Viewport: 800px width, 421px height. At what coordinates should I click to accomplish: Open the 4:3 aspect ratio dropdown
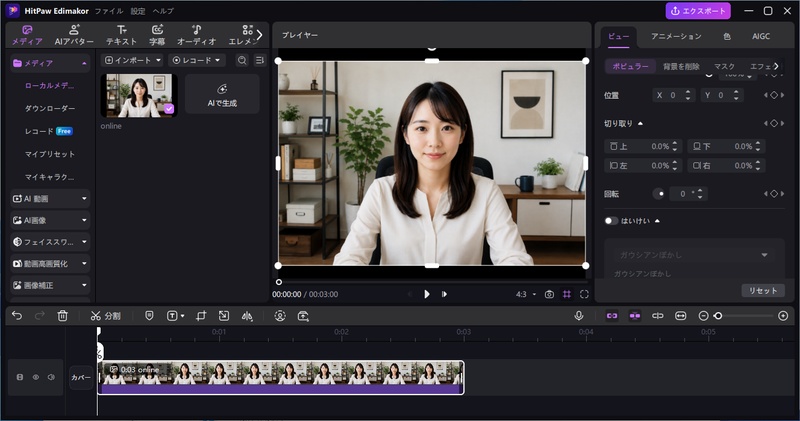[x=526, y=294]
